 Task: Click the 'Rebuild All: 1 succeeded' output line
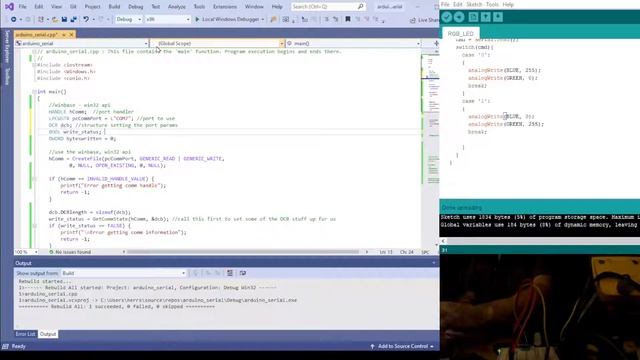[116, 306]
